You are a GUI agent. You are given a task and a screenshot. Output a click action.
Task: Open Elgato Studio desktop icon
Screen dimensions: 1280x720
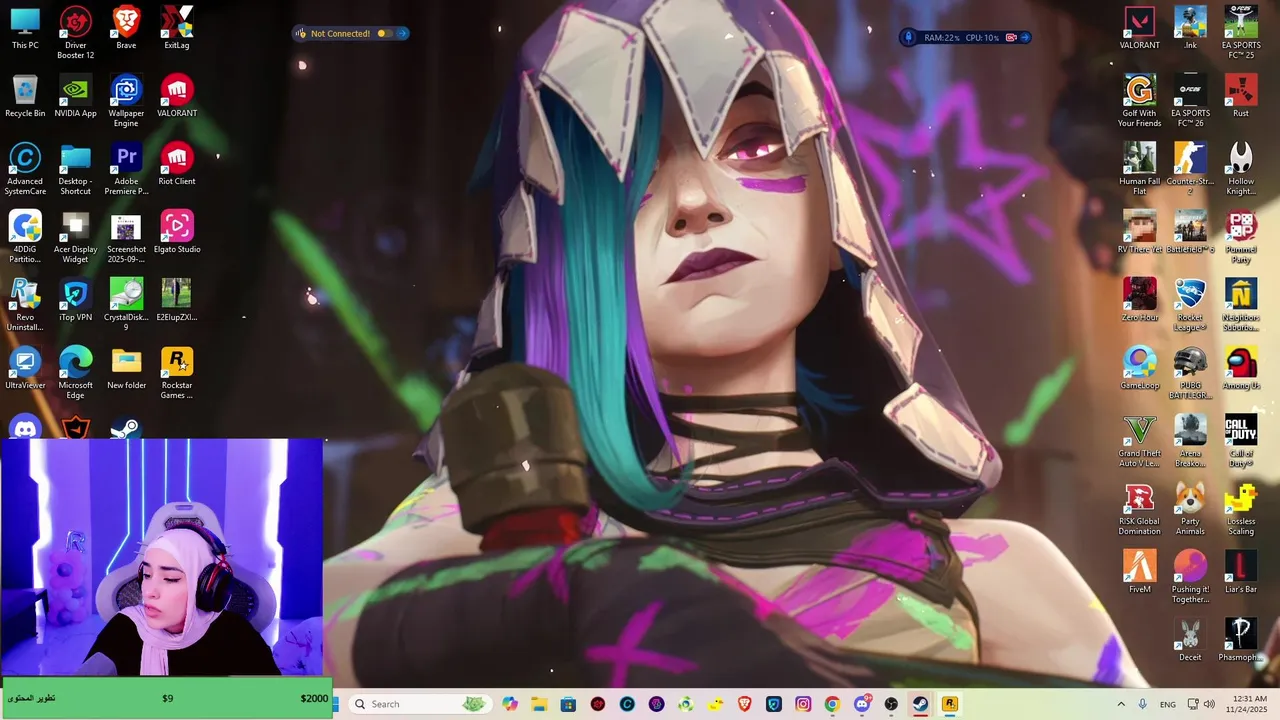177,232
